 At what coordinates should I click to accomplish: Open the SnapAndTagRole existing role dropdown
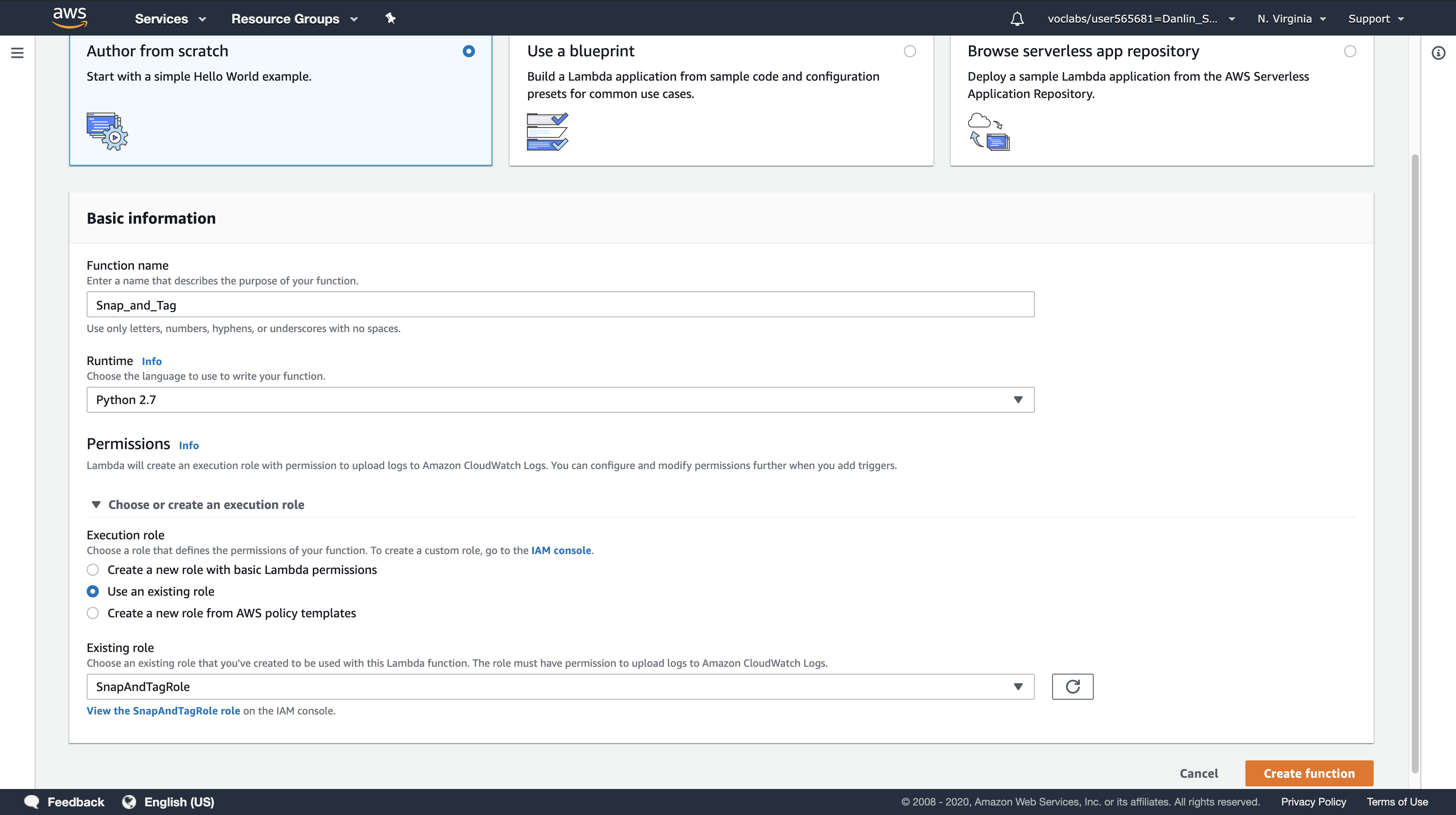click(559, 687)
